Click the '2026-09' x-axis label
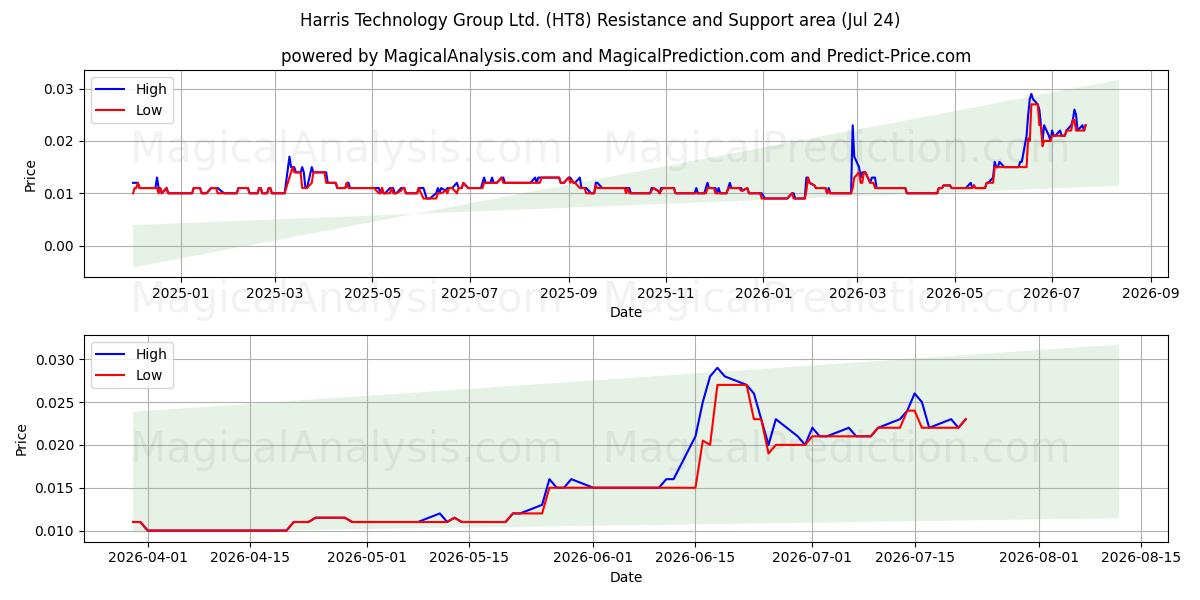1200x600 pixels. pyautogui.click(x=1151, y=294)
